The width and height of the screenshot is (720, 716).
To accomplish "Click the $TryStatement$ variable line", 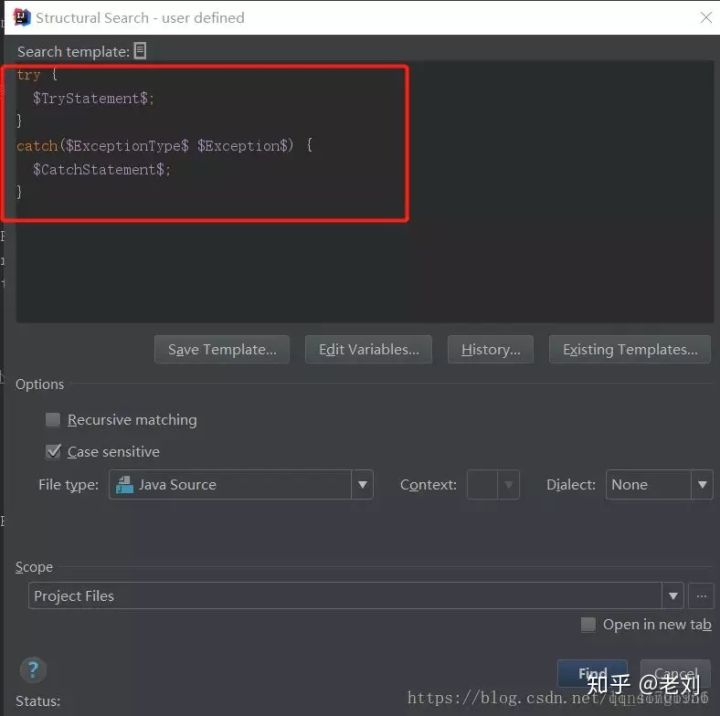I will (94, 98).
